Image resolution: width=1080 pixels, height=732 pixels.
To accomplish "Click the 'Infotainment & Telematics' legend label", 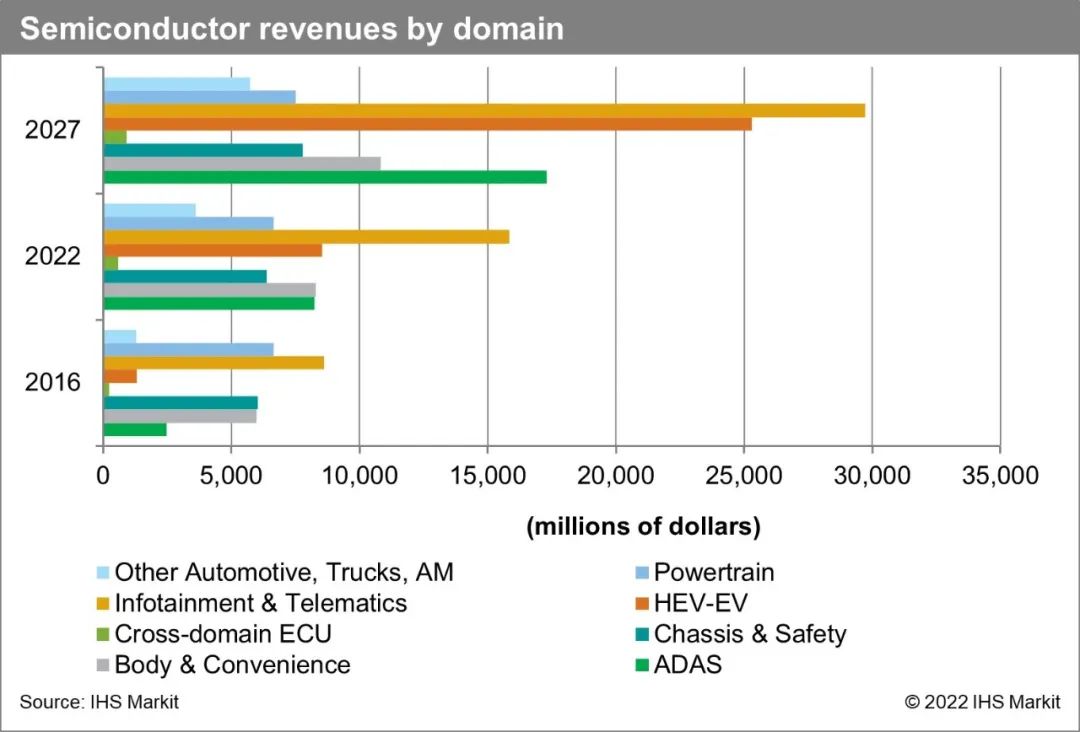I will 260,603.
